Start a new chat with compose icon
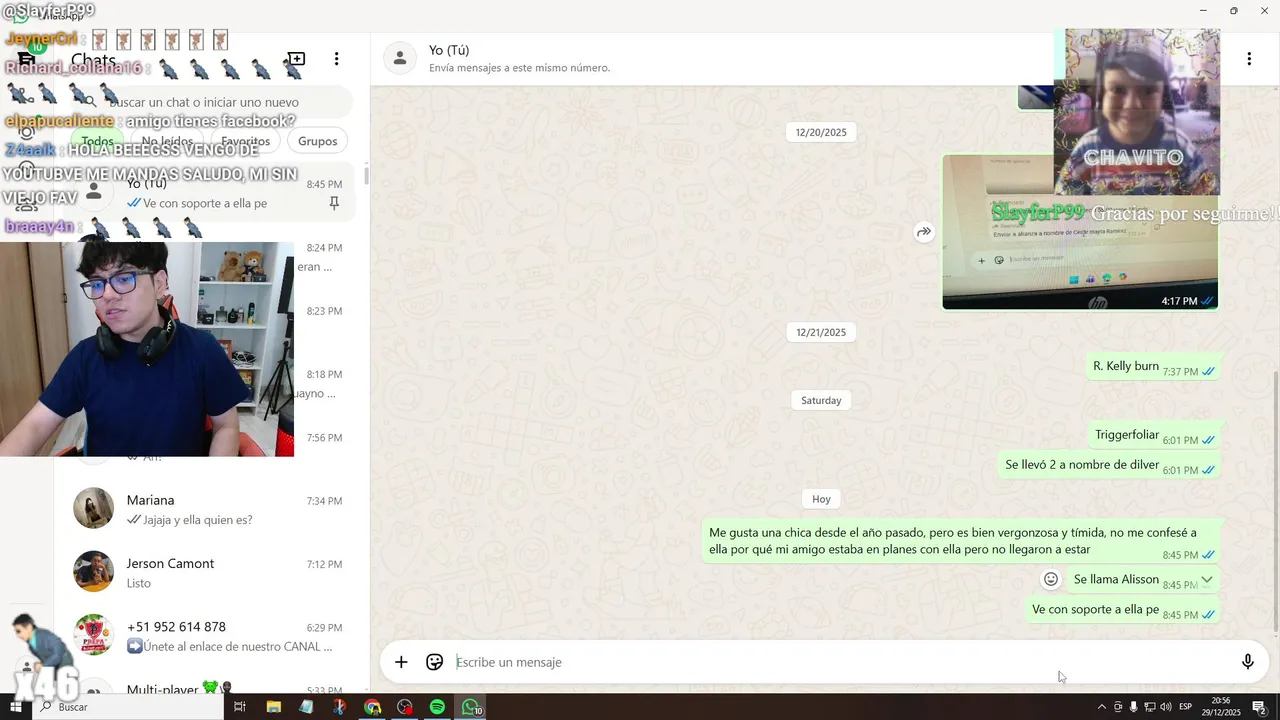Screen dimensions: 1280x720 coord(296,60)
